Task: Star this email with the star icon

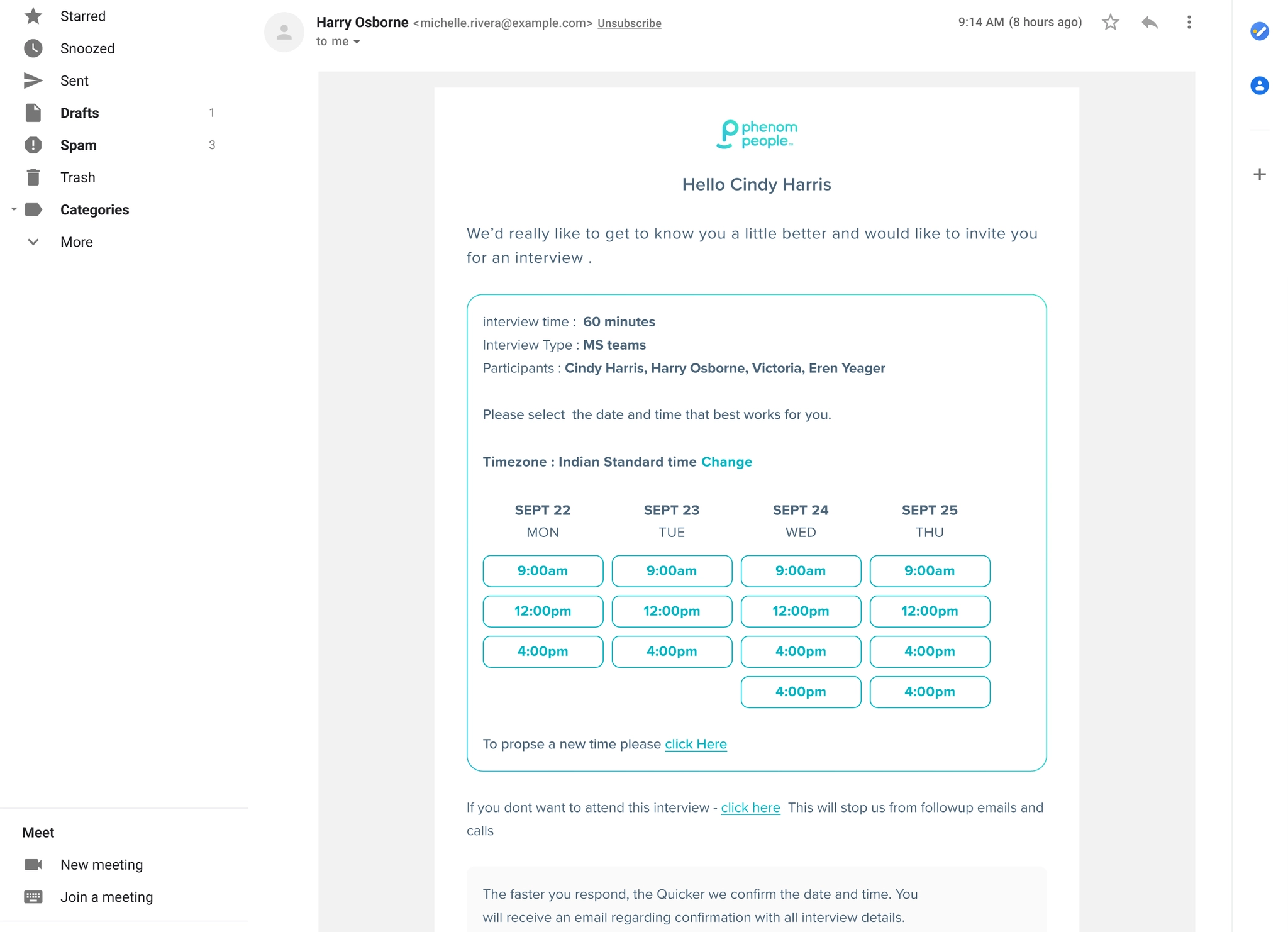Action: (1110, 23)
